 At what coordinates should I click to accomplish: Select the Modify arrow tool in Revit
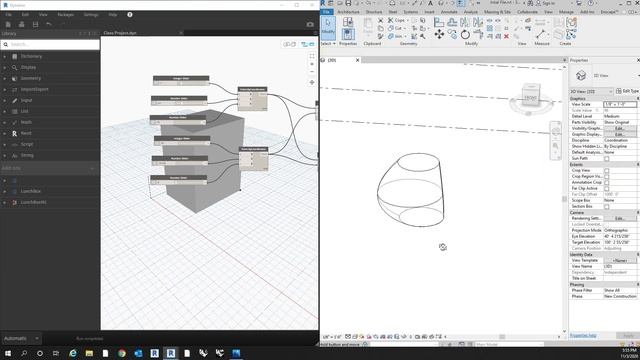[x=328, y=27]
